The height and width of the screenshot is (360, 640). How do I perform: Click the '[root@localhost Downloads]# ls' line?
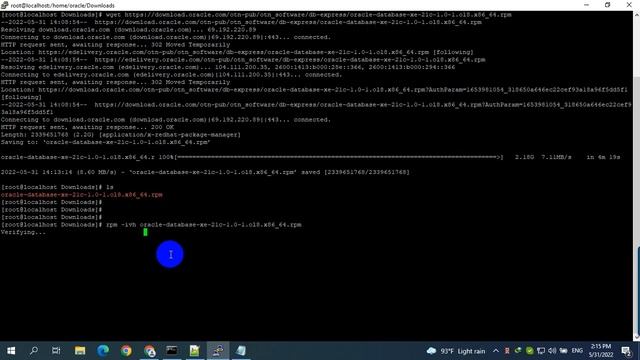[x=57, y=187]
